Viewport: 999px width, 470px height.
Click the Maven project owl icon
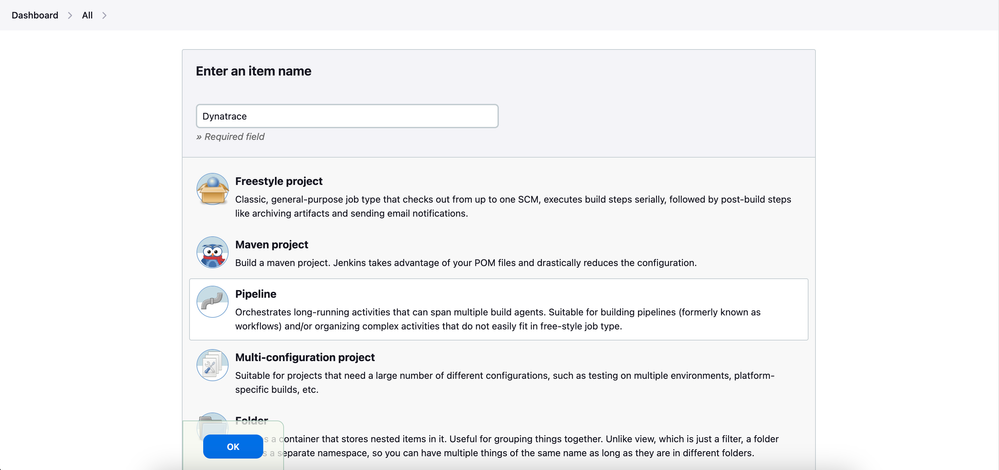coord(212,252)
